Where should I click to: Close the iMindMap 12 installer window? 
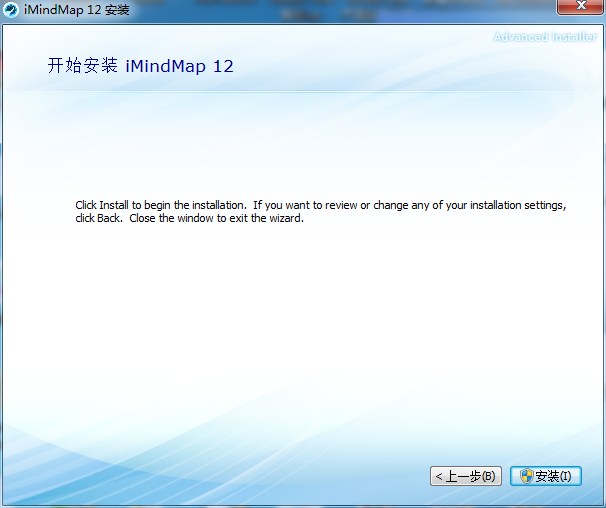pos(580,6)
